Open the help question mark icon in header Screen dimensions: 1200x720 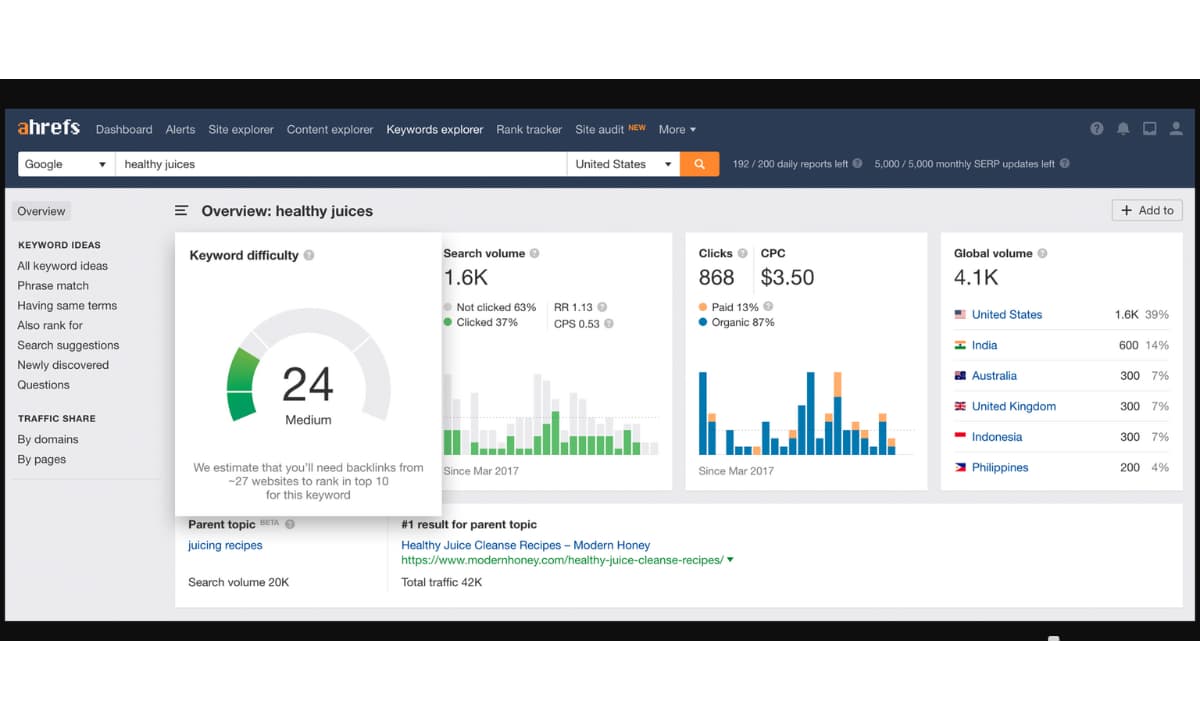pos(1097,129)
